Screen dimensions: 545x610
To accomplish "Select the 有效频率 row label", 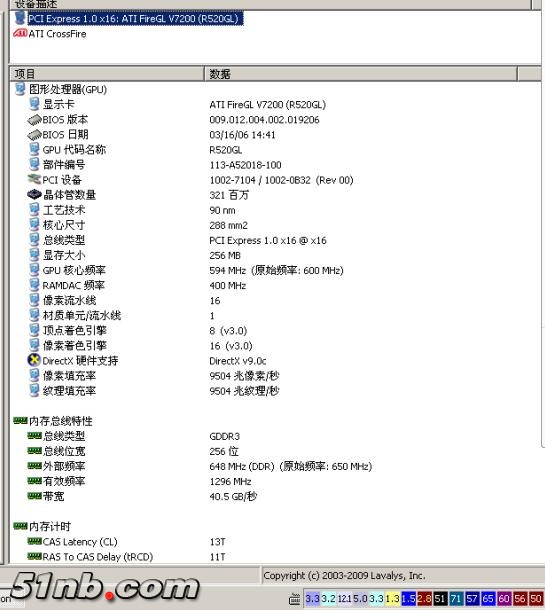I will coord(64,481).
